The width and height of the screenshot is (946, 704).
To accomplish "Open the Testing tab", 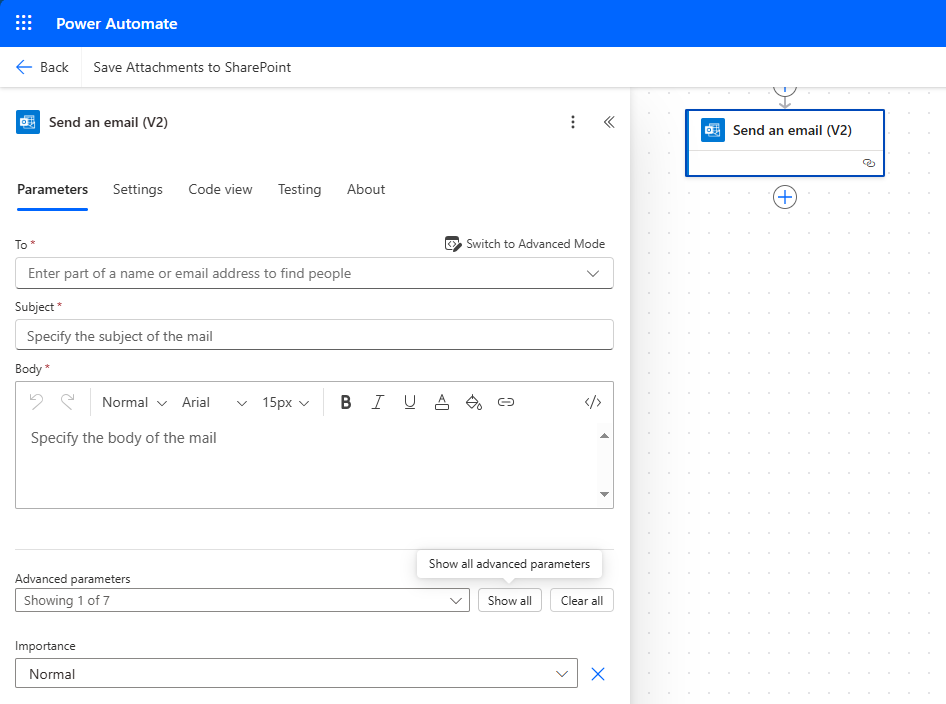I will click(299, 189).
